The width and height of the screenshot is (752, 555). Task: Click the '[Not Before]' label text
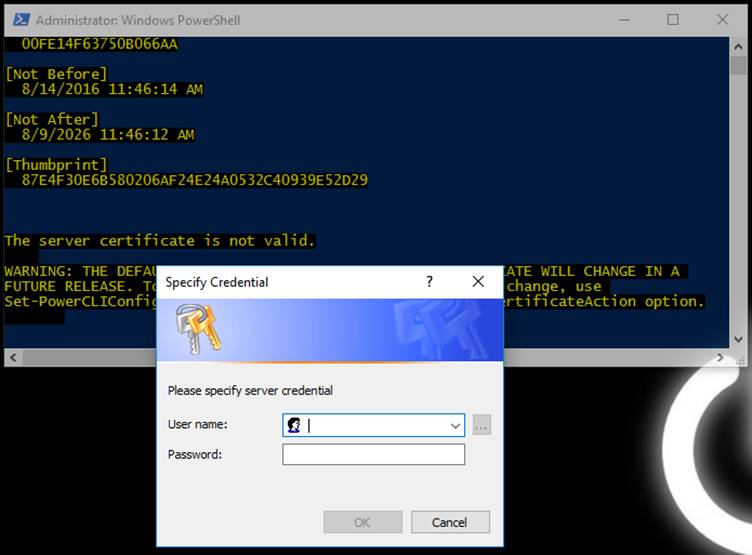point(56,74)
